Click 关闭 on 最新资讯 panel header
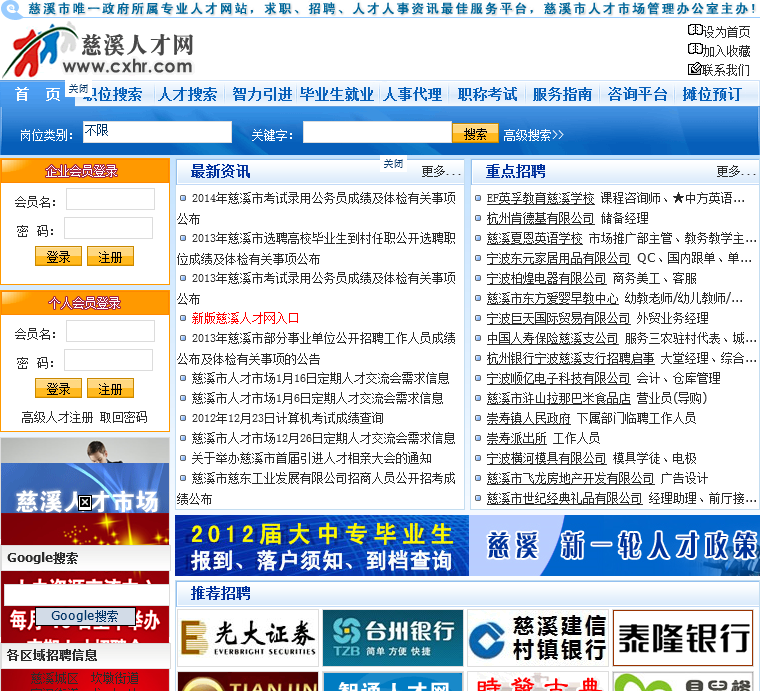This screenshot has height=691, width=760. pyautogui.click(x=393, y=164)
